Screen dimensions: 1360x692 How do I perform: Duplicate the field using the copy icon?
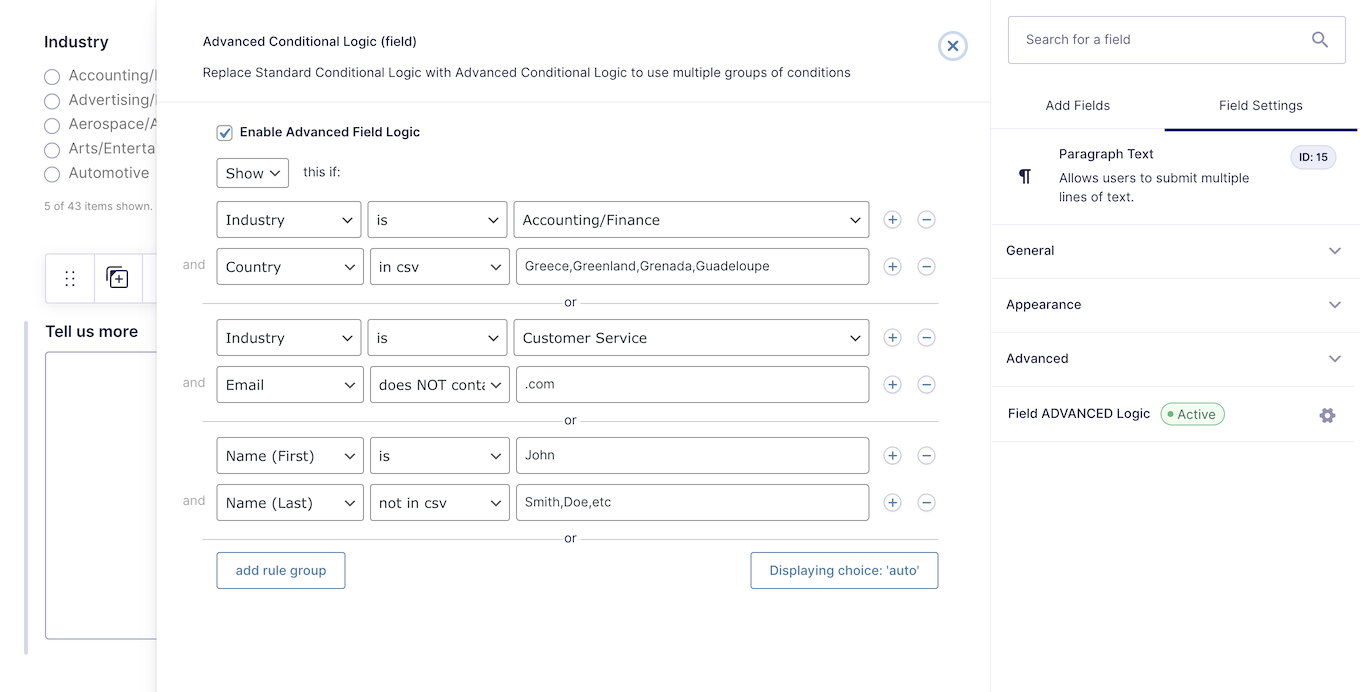tap(118, 278)
